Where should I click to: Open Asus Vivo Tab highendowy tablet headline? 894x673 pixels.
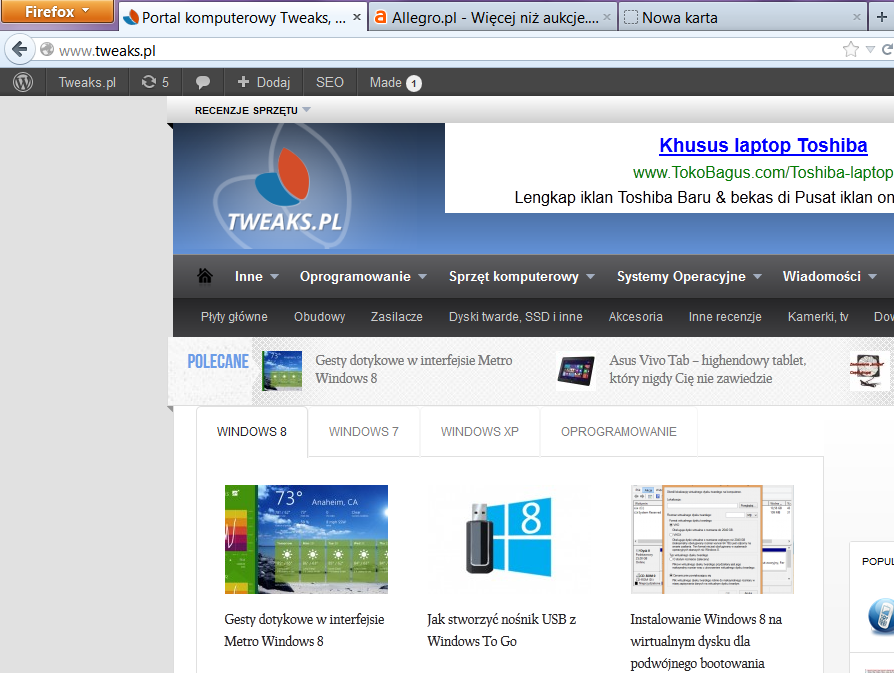pyautogui.click(x=708, y=369)
